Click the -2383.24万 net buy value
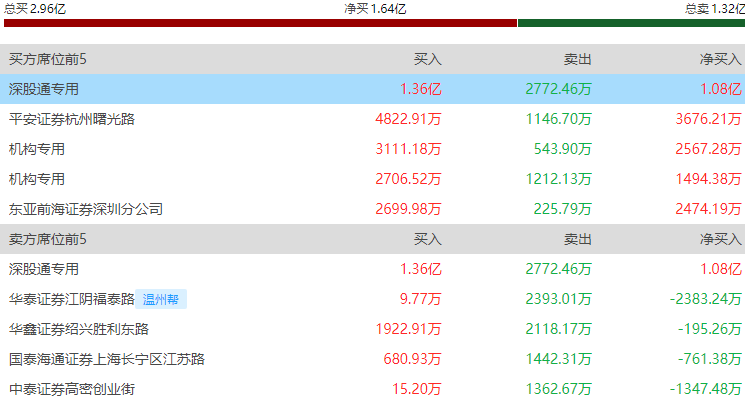Image resolution: width=745 pixels, height=399 pixels. tap(707, 299)
